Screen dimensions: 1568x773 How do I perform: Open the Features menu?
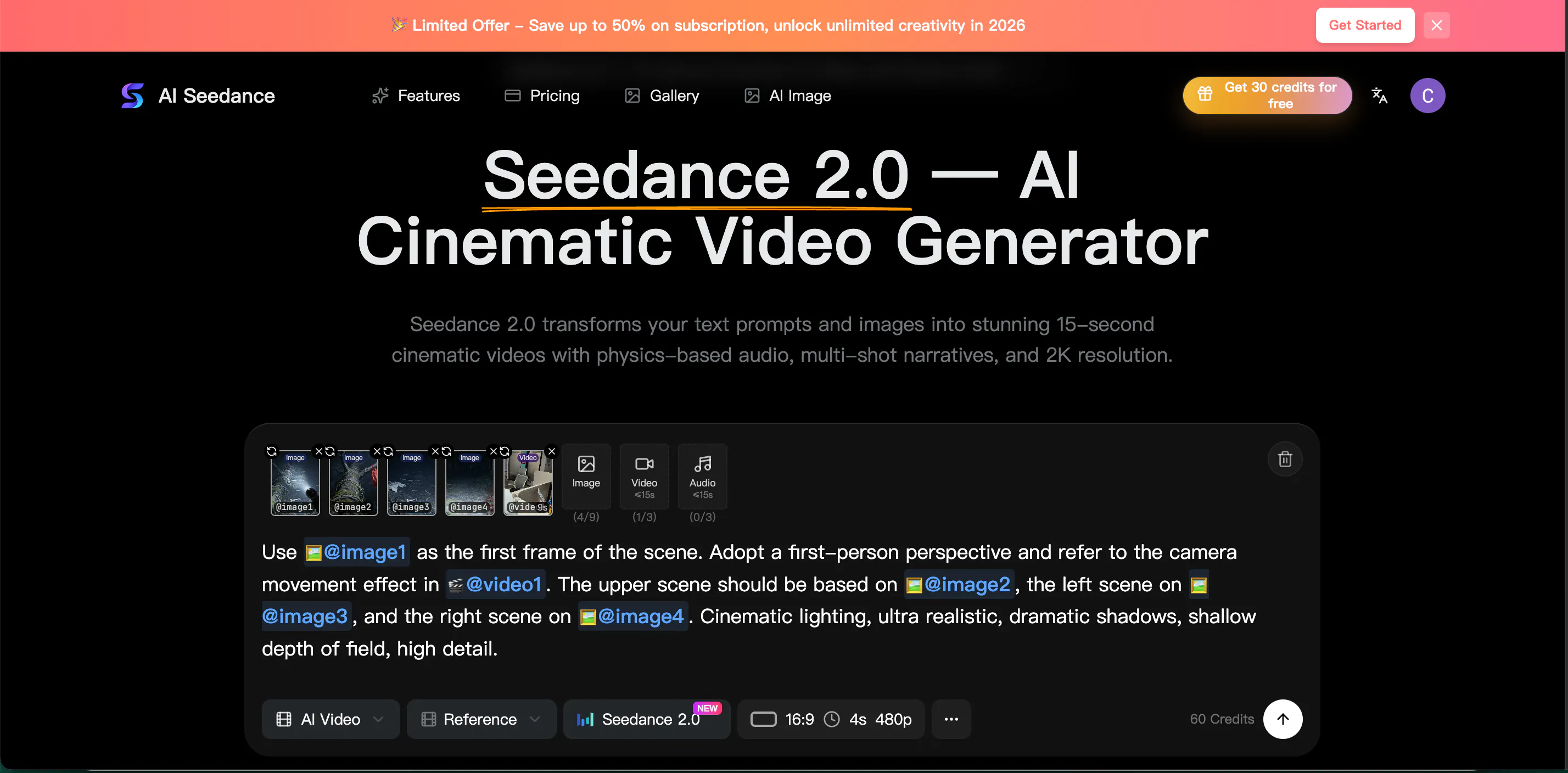point(416,96)
